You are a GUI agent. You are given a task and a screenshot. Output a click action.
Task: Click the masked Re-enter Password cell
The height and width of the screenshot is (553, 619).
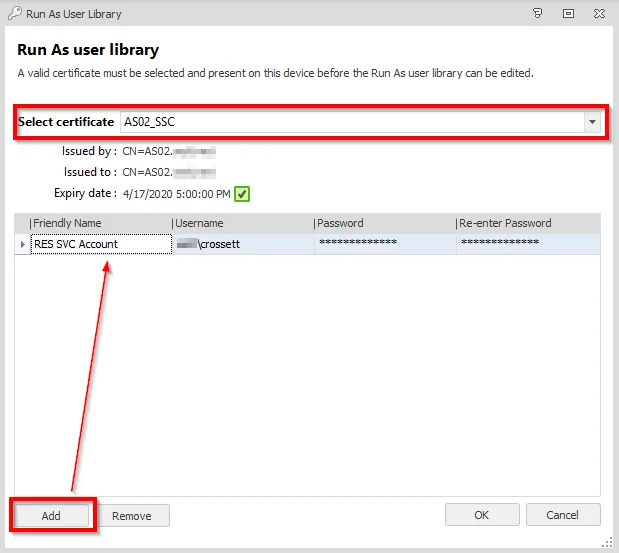tap(527, 244)
